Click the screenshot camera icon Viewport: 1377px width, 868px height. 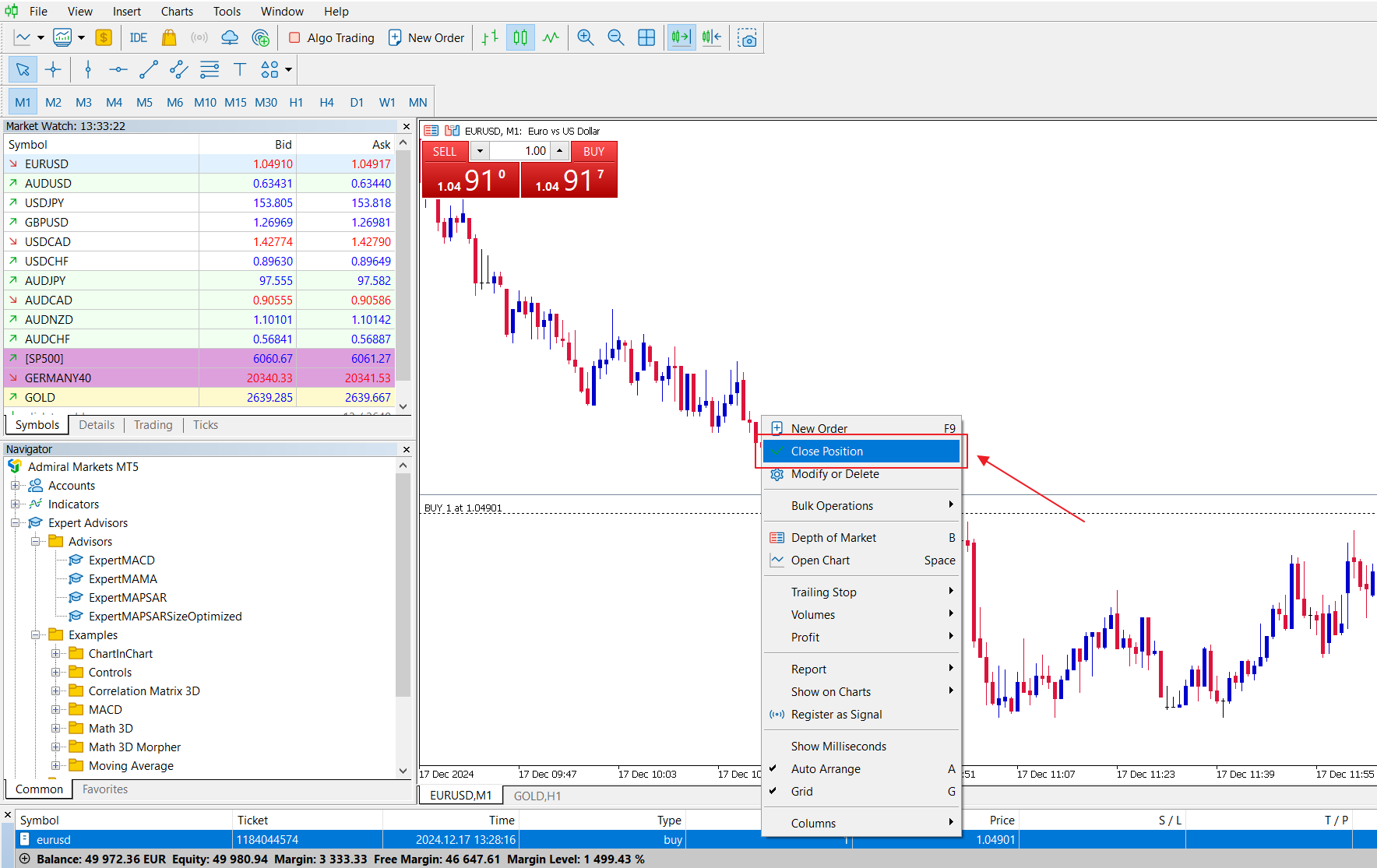[x=748, y=37]
